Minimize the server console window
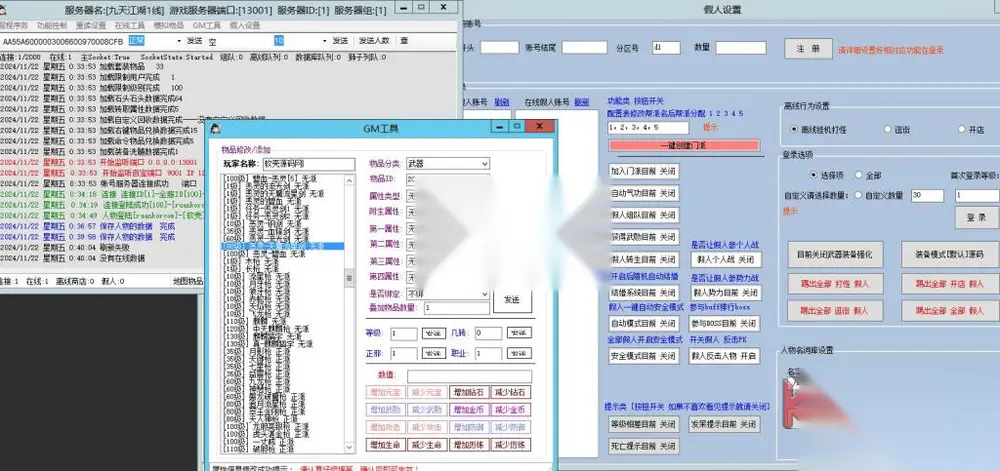 click(404, 7)
